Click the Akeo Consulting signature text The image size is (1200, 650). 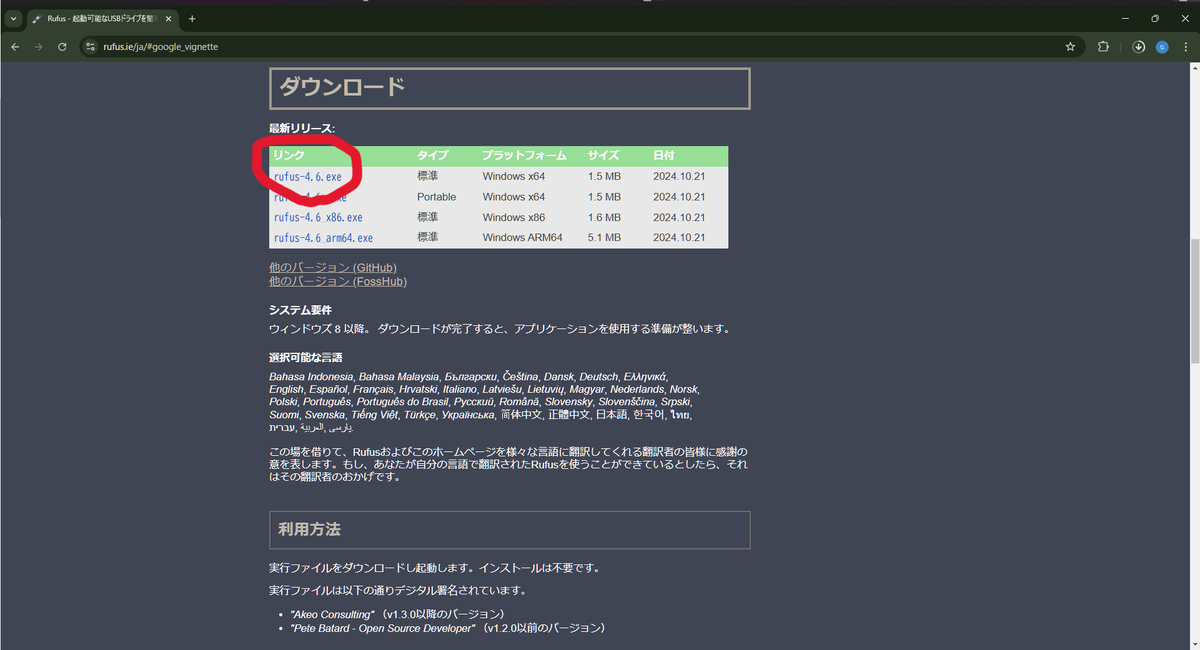(x=333, y=614)
